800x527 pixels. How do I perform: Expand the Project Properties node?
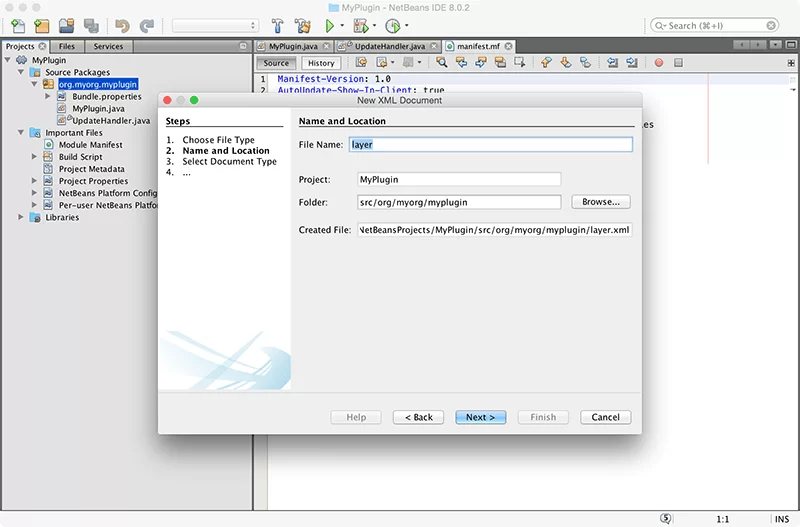34,181
